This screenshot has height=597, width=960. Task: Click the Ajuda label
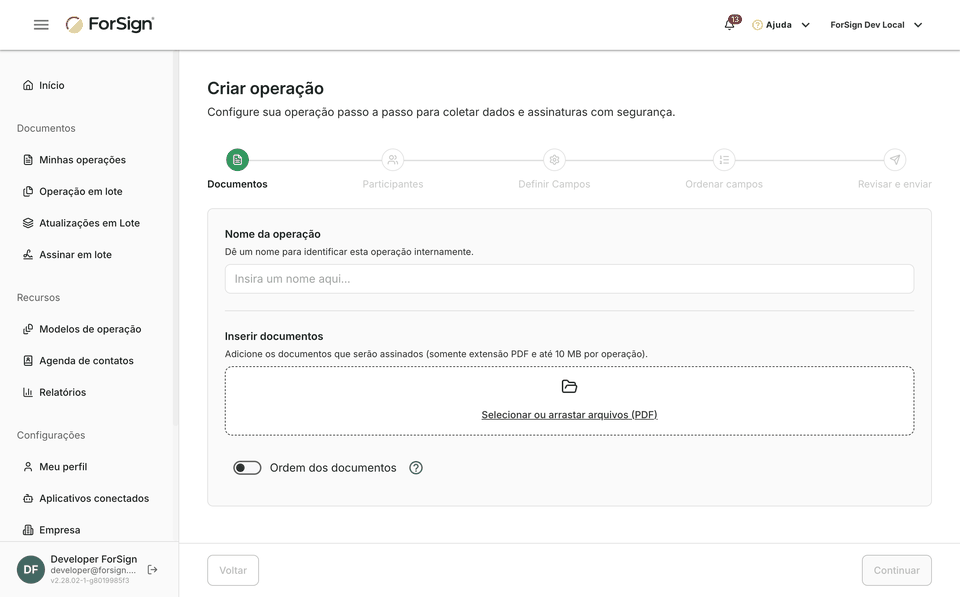click(779, 25)
